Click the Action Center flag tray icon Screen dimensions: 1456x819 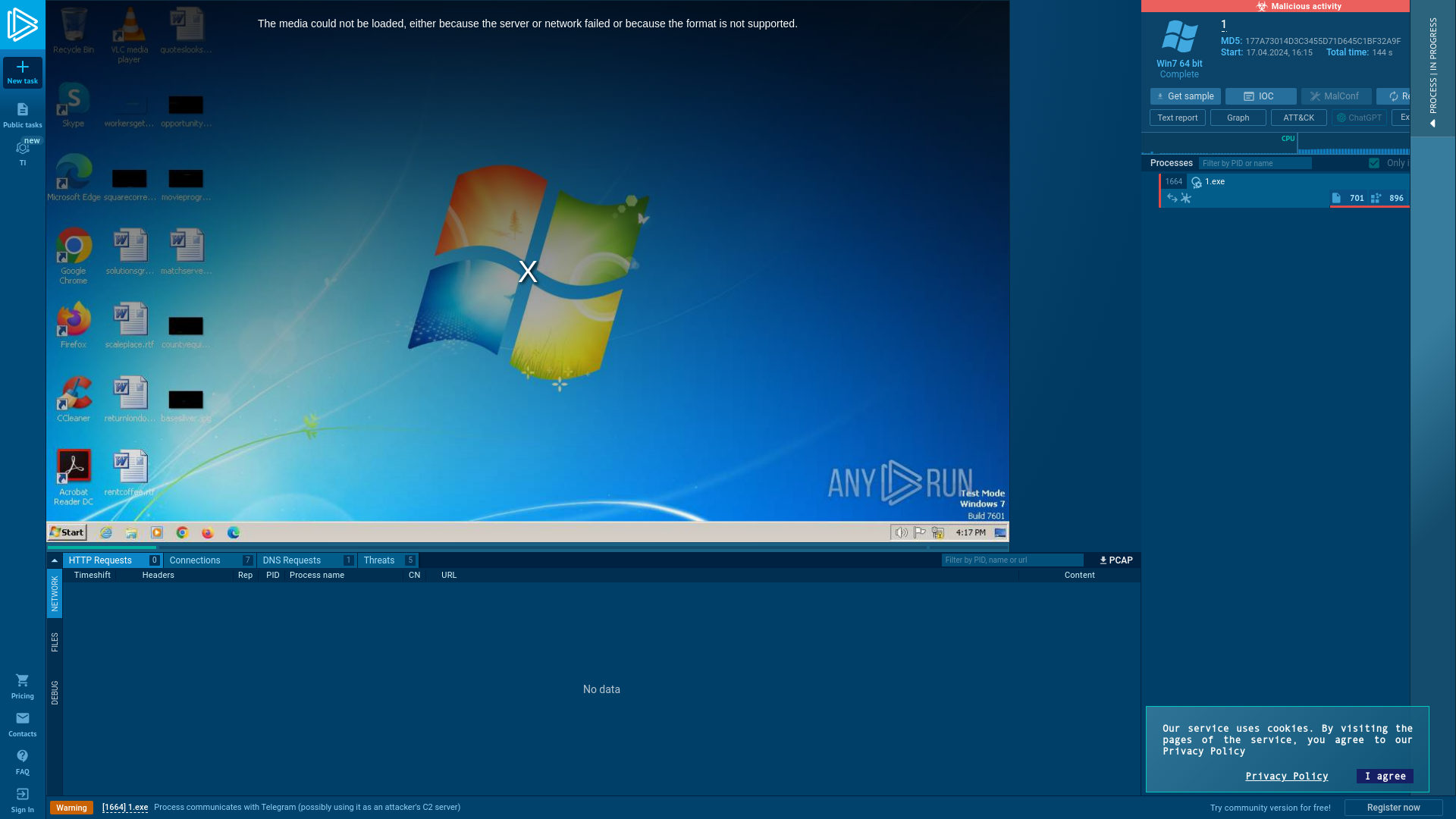(919, 532)
